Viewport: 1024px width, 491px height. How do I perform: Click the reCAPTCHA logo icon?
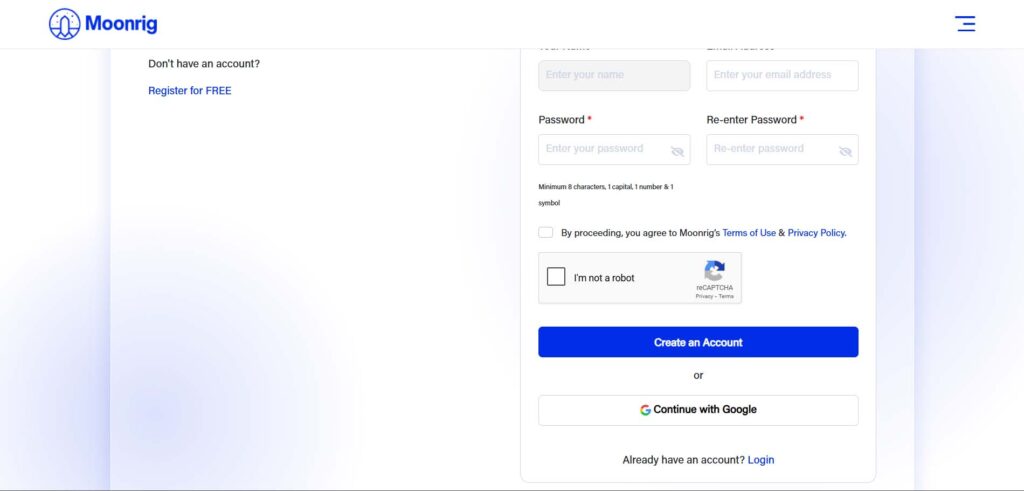pyautogui.click(x=714, y=271)
